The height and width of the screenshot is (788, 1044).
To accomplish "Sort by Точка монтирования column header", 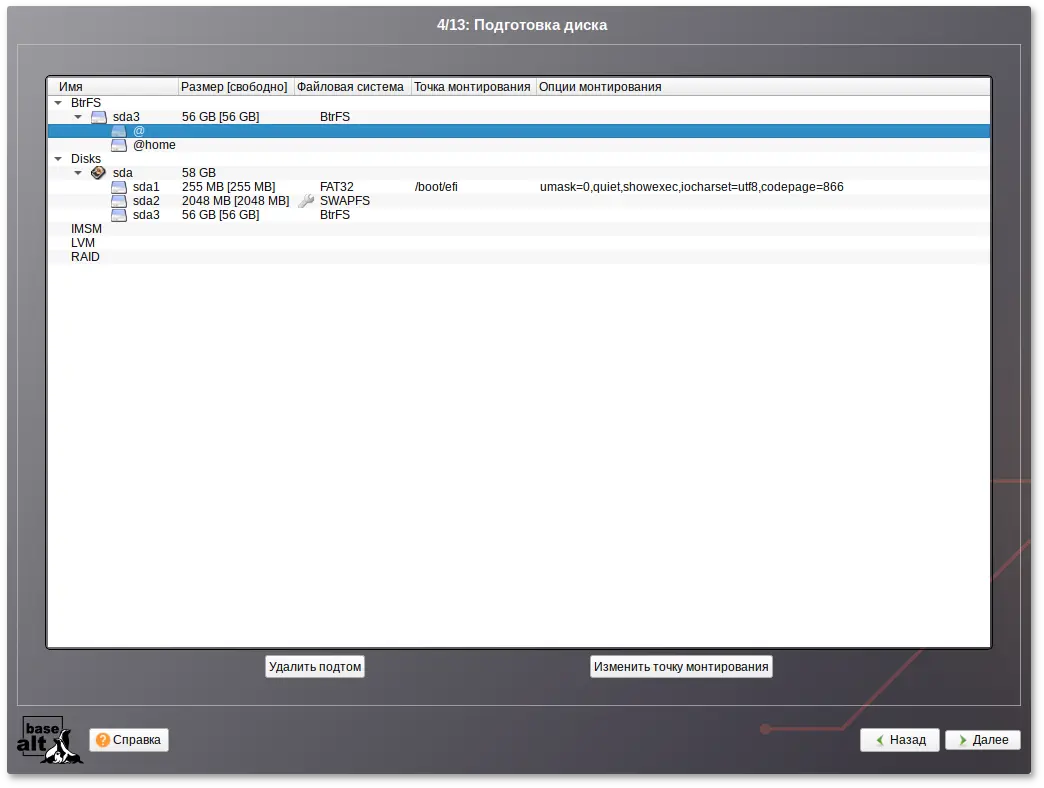I will click(x=473, y=87).
